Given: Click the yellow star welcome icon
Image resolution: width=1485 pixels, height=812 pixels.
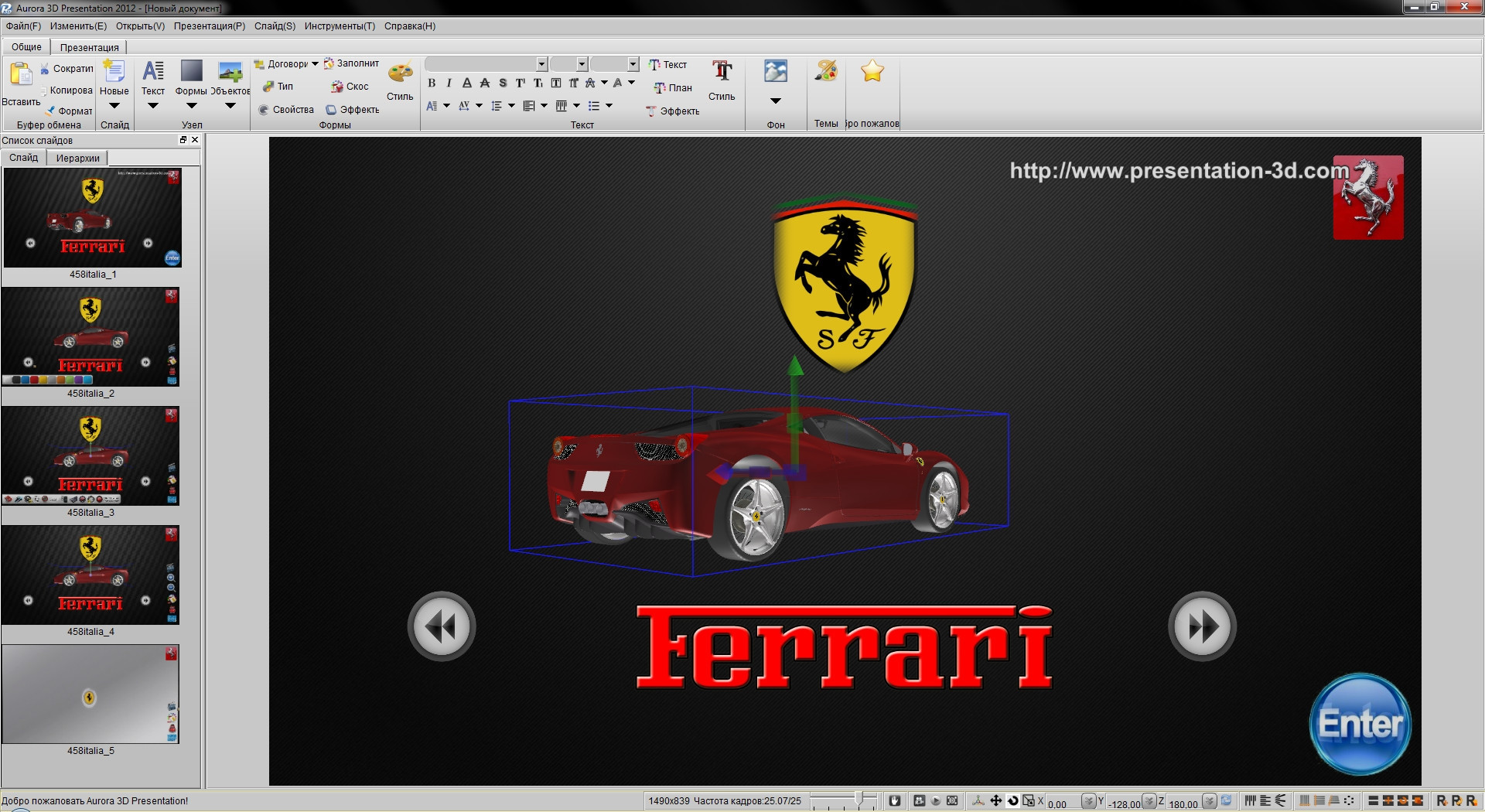Looking at the screenshot, I should [872, 72].
